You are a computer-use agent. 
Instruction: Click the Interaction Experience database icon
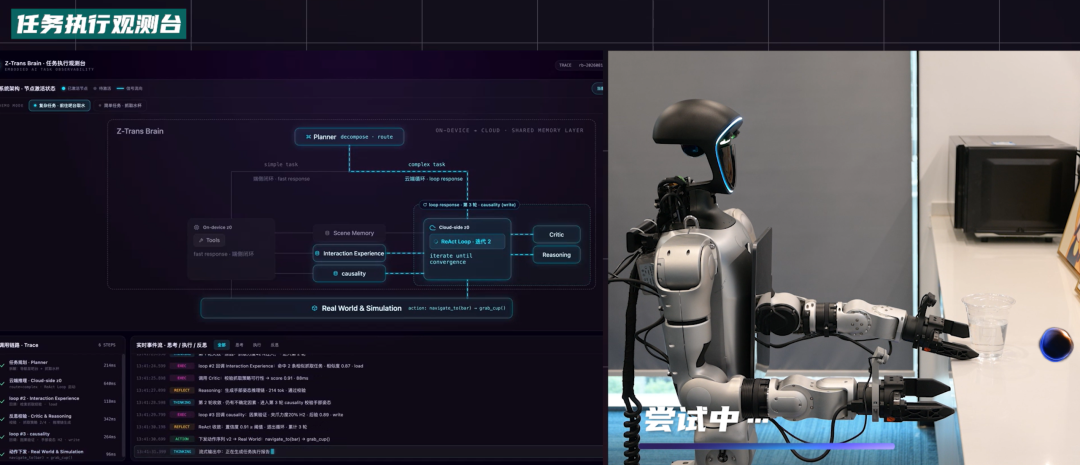pyautogui.click(x=317, y=254)
